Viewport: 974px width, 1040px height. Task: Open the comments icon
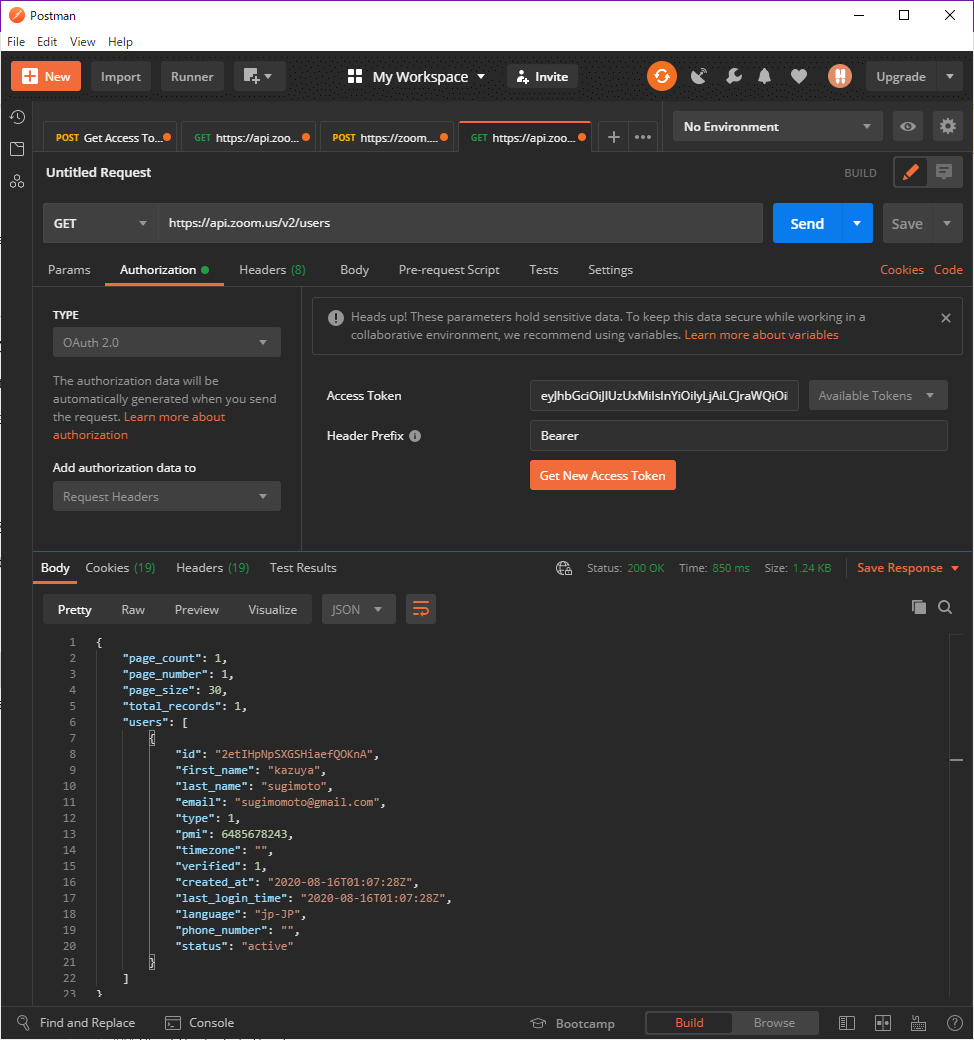coord(943,172)
